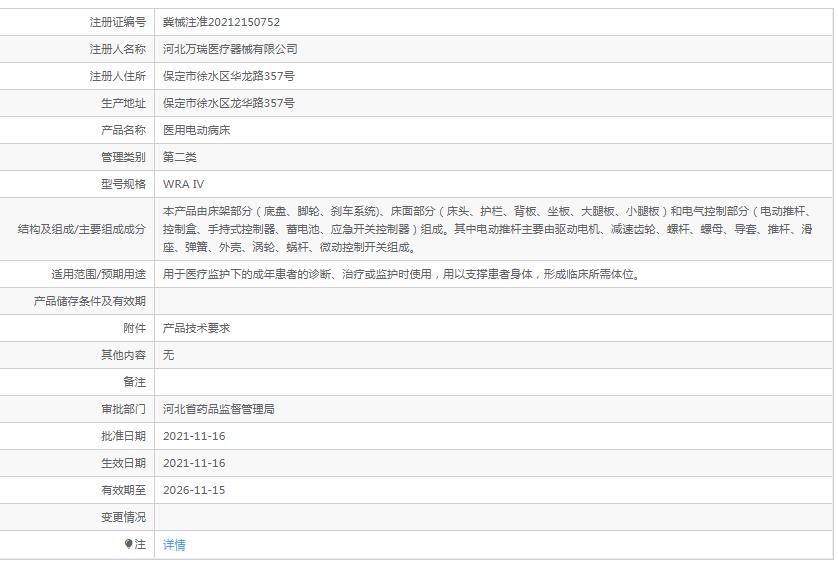The image size is (838, 564).
Task: Click 河北万瑞医疗器械有限公司 company name
Action: pos(230,49)
